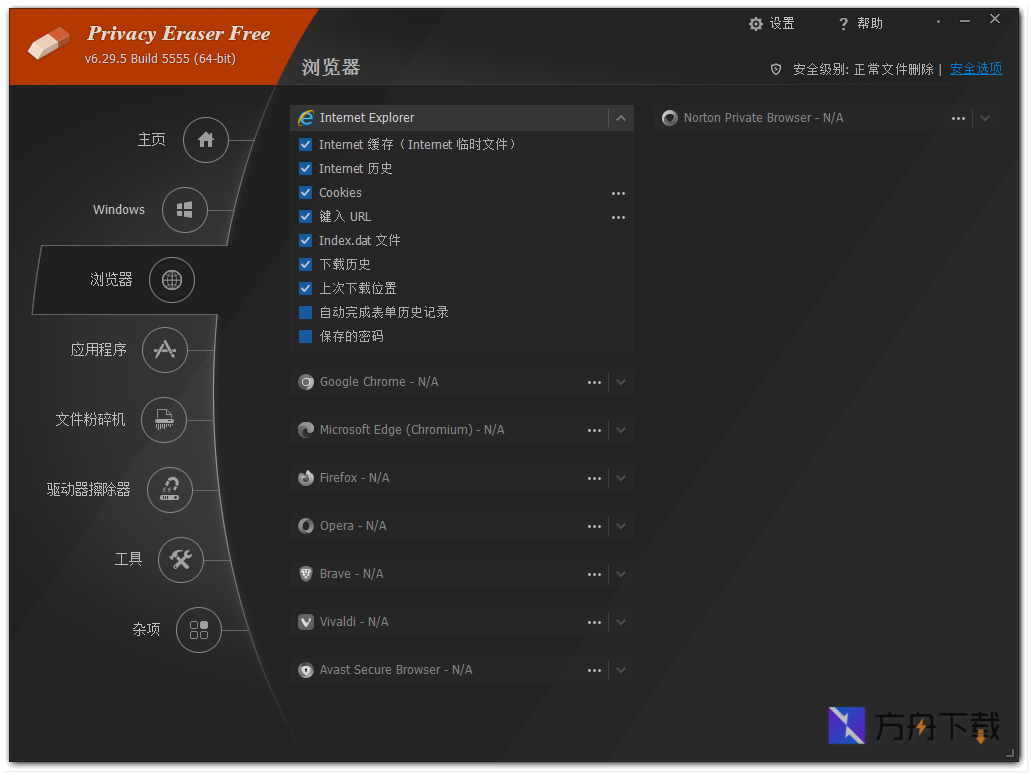1031x775 pixels.
Task: Uncheck Internet 历史 checkbox
Action: click(x=305, y=168)
